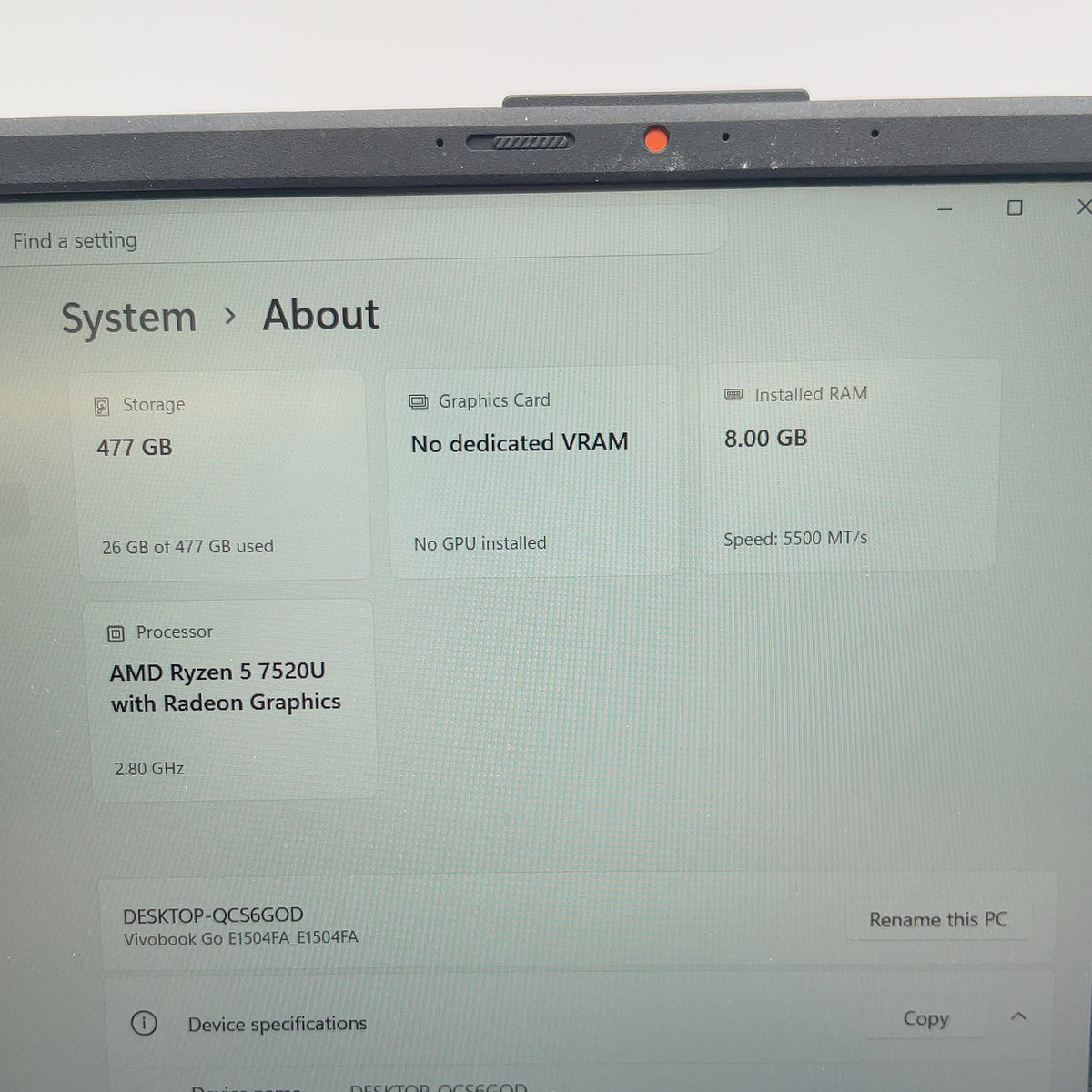Go back to System breadcrumb
Screen dimensions: 1092x1092
point(128,318)
